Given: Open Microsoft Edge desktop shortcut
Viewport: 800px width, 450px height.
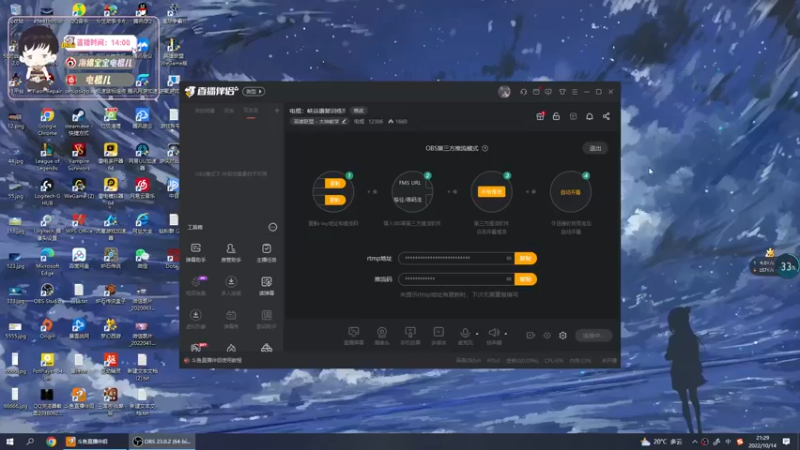Looking at the screenshot, I should coord(47,262).
